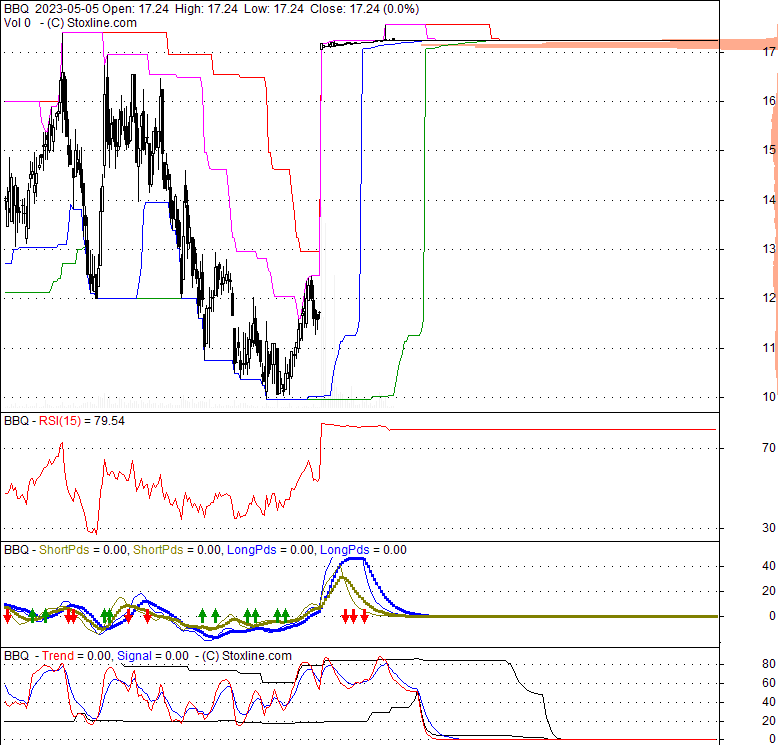
Task: Click the RSI value 79.54
Action: (x=109, y=421)
